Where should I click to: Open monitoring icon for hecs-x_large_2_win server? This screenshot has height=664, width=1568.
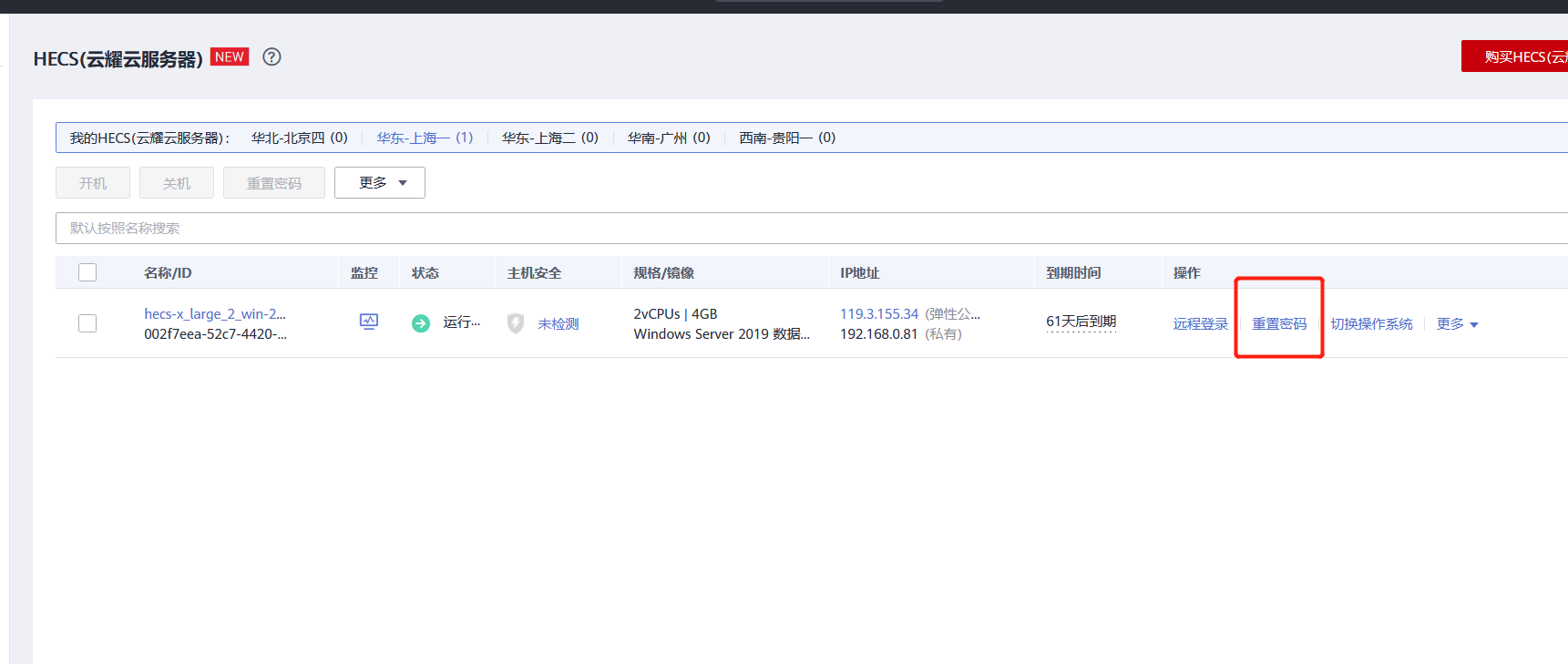(369, 322)
